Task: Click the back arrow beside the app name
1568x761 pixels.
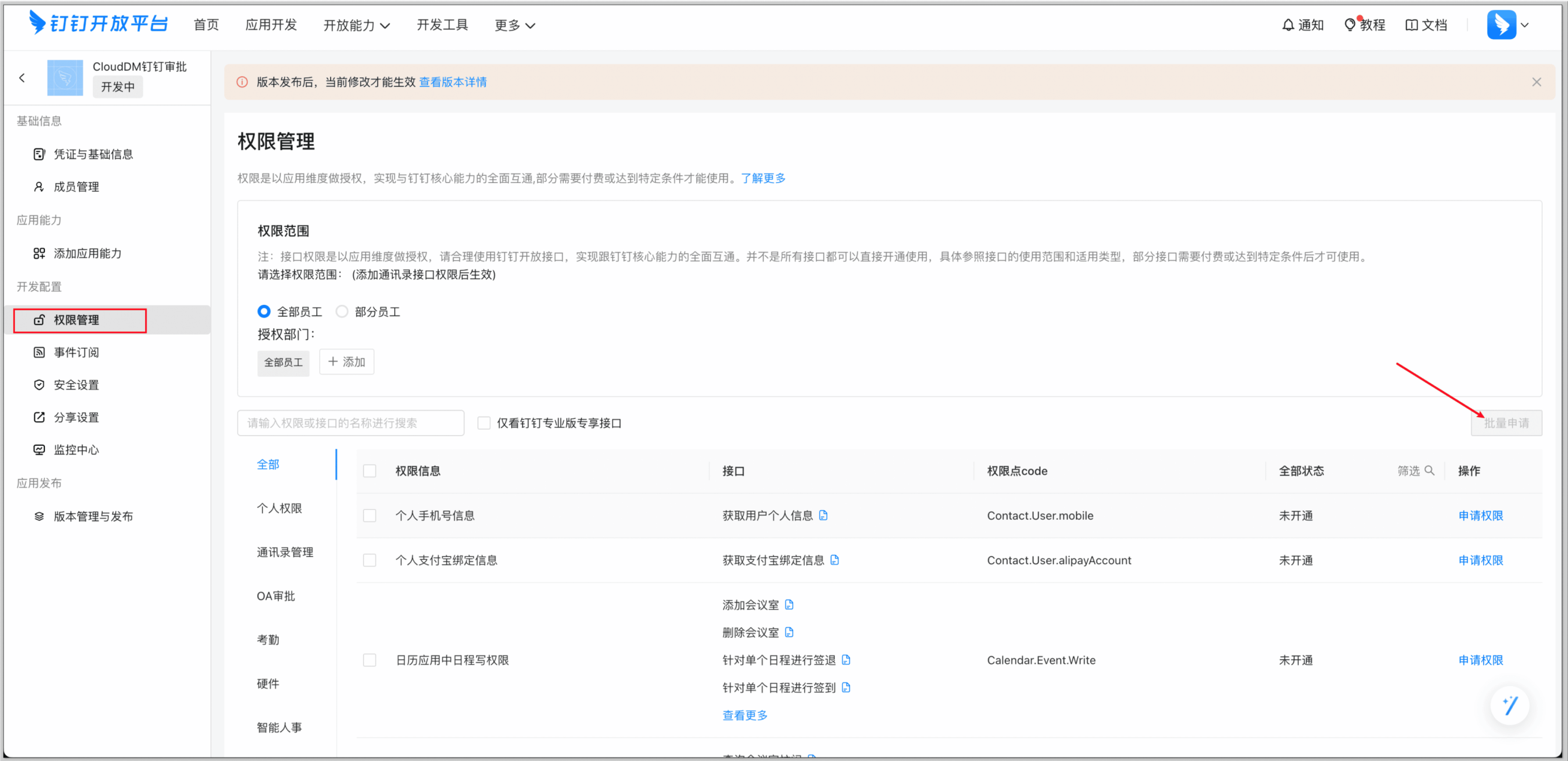Action: tap(23, 77)
